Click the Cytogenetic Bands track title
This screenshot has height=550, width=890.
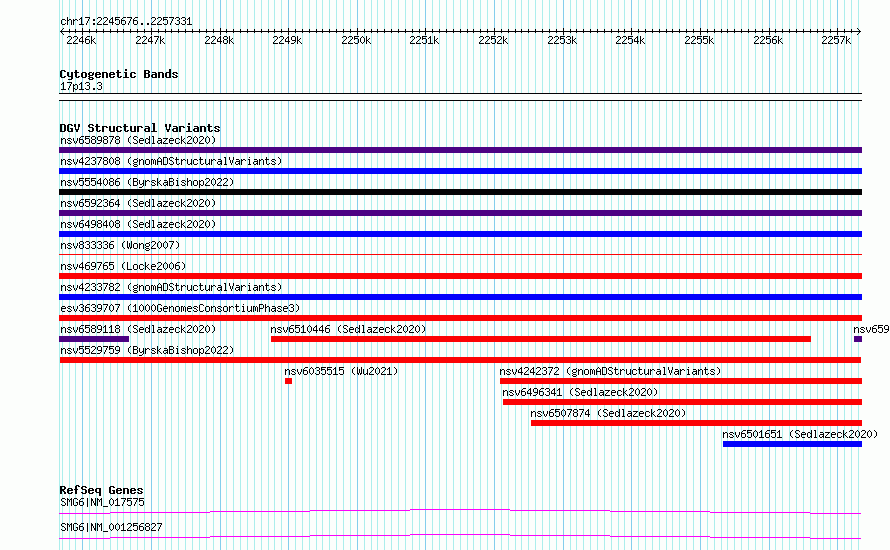click(x=119, y=74)
